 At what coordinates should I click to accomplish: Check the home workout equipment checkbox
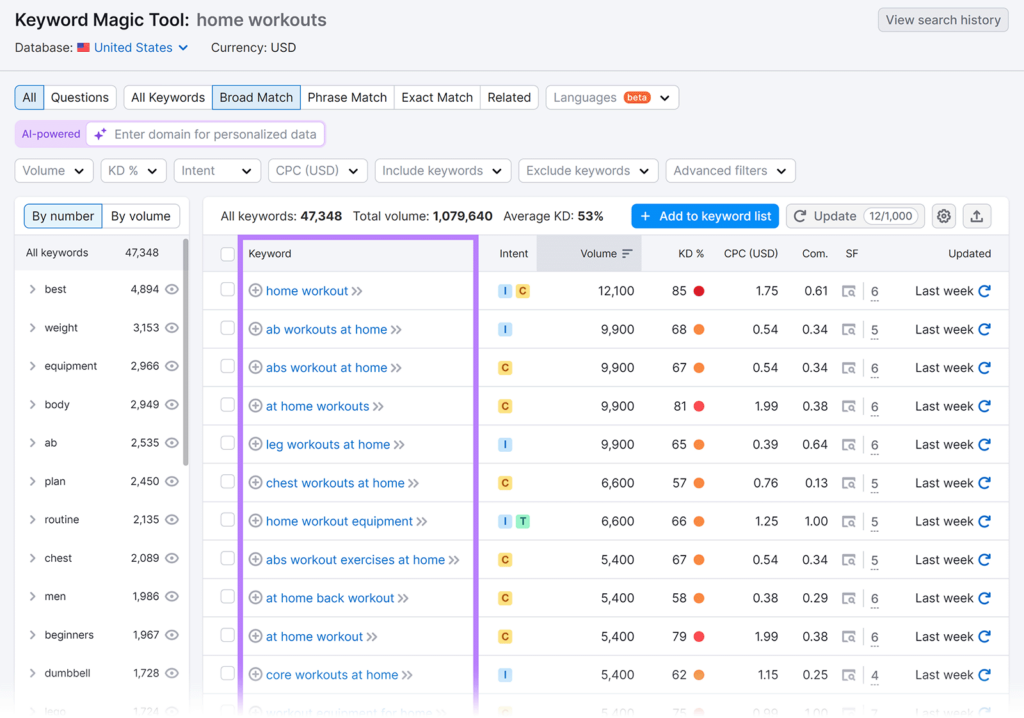(x=227, y=520)
